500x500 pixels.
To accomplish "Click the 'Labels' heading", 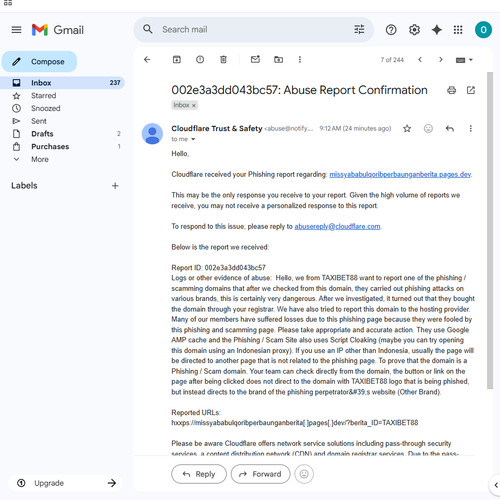I will [x=24, y=186].
